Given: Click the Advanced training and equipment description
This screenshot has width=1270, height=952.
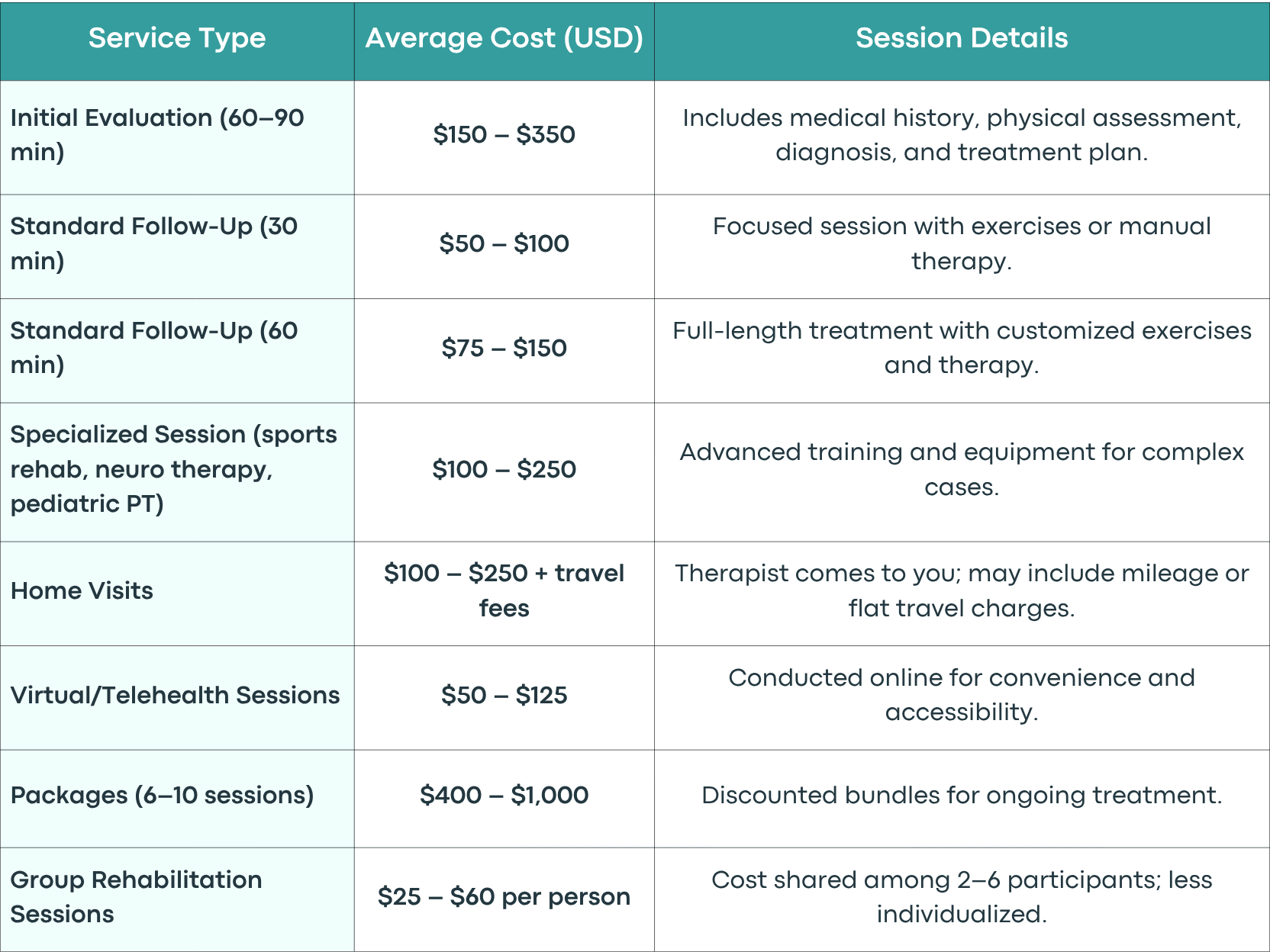Looking at the screenshot, I should (x=962, y=469).
